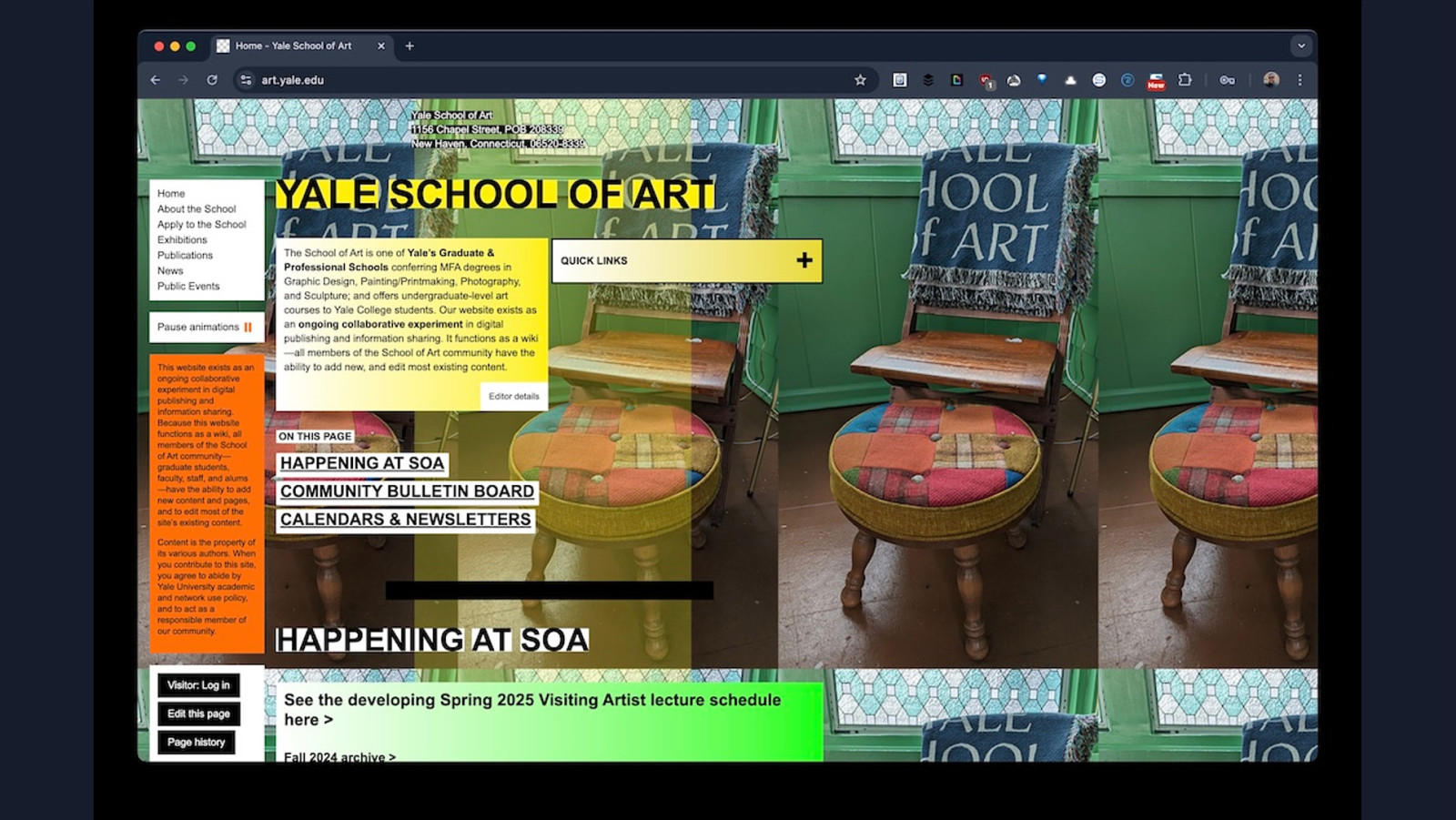Open the blue circle question extension
Image resolution: width=1456 pixels, height=820 pixels.
click(1127, 80)
